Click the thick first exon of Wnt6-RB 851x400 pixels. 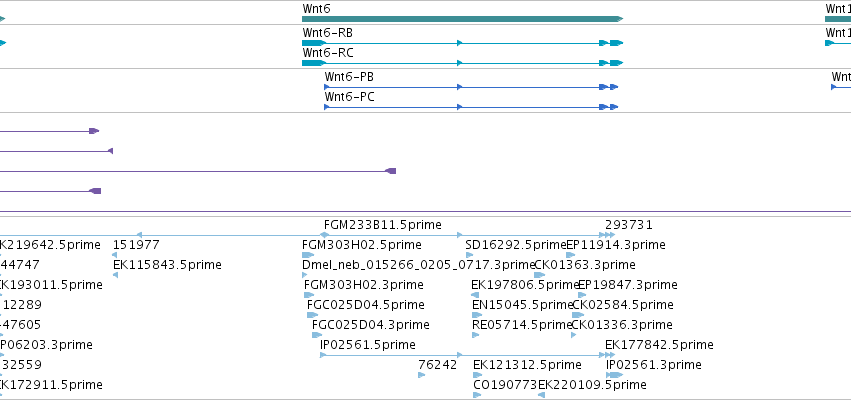pos(314,43)
